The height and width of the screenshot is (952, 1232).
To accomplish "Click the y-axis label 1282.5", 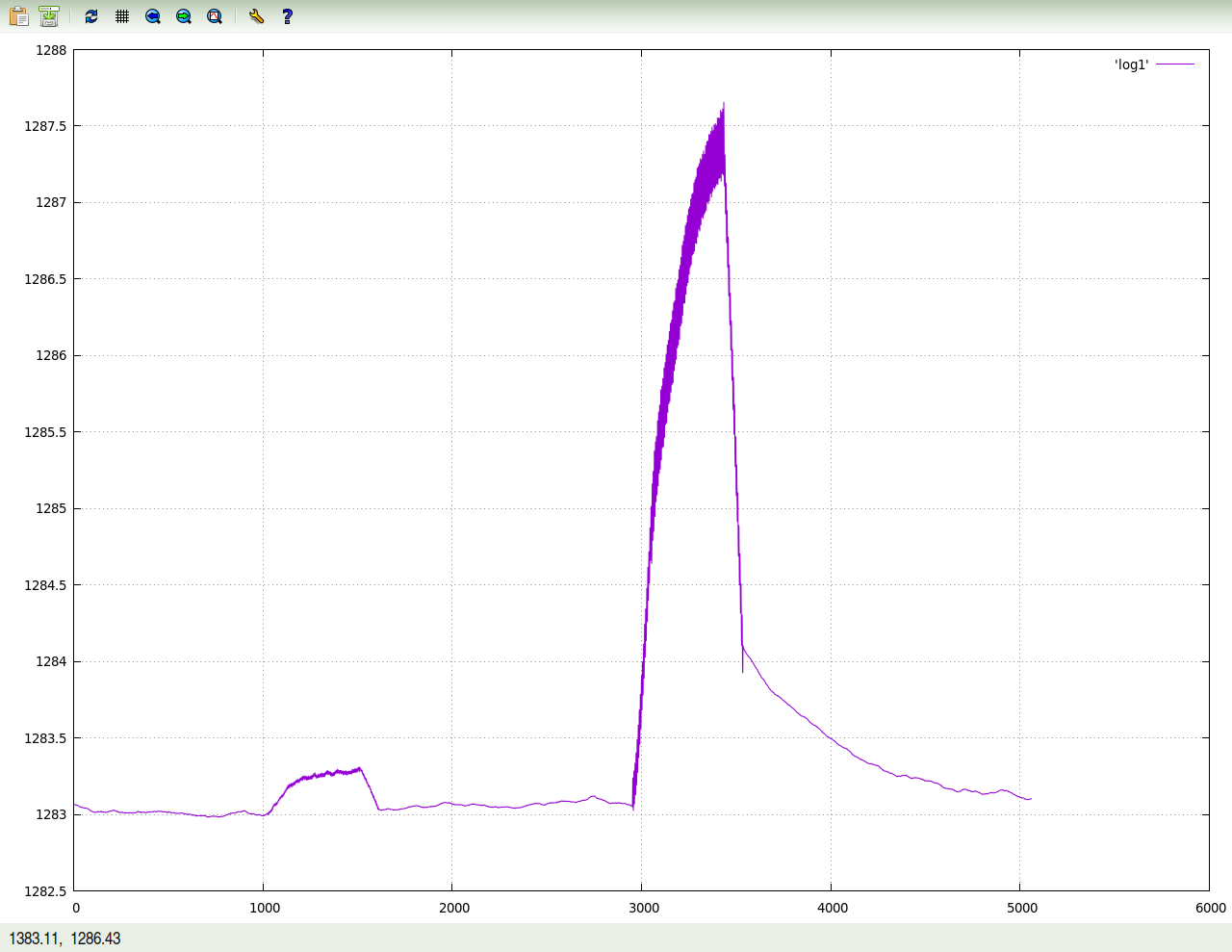I will pyautogui.click(x=45, y=891).
